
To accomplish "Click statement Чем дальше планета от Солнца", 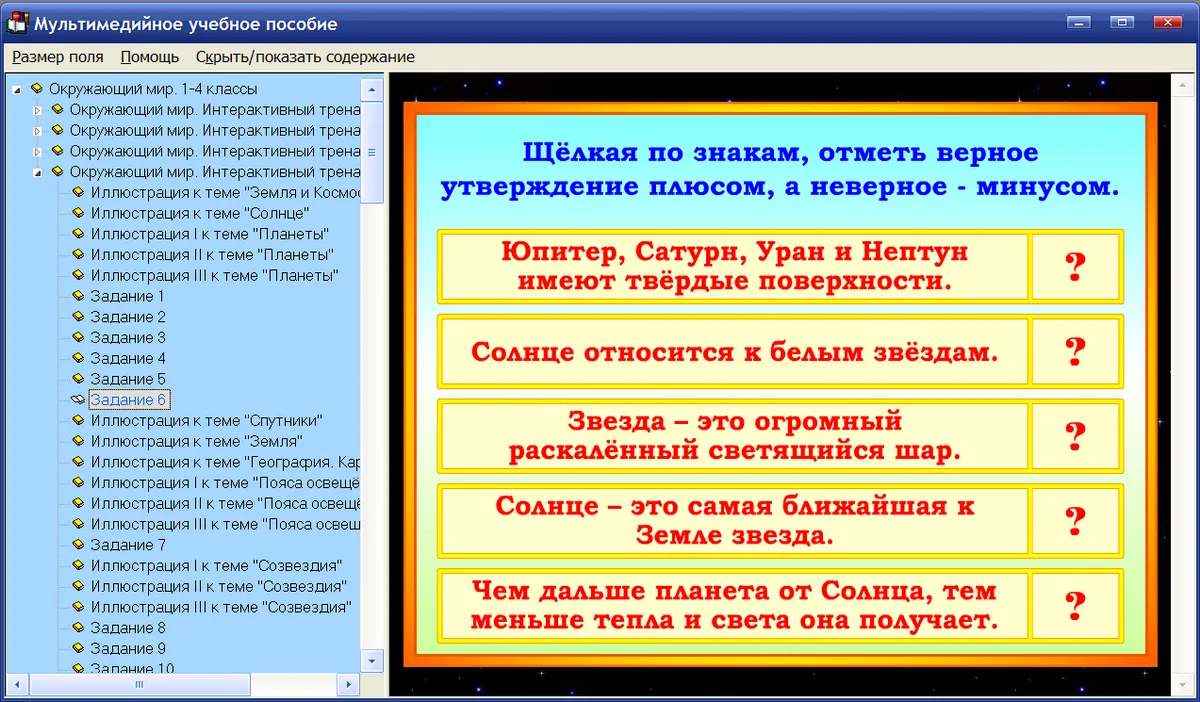I will pyautogui.click(x=734, y=606).
